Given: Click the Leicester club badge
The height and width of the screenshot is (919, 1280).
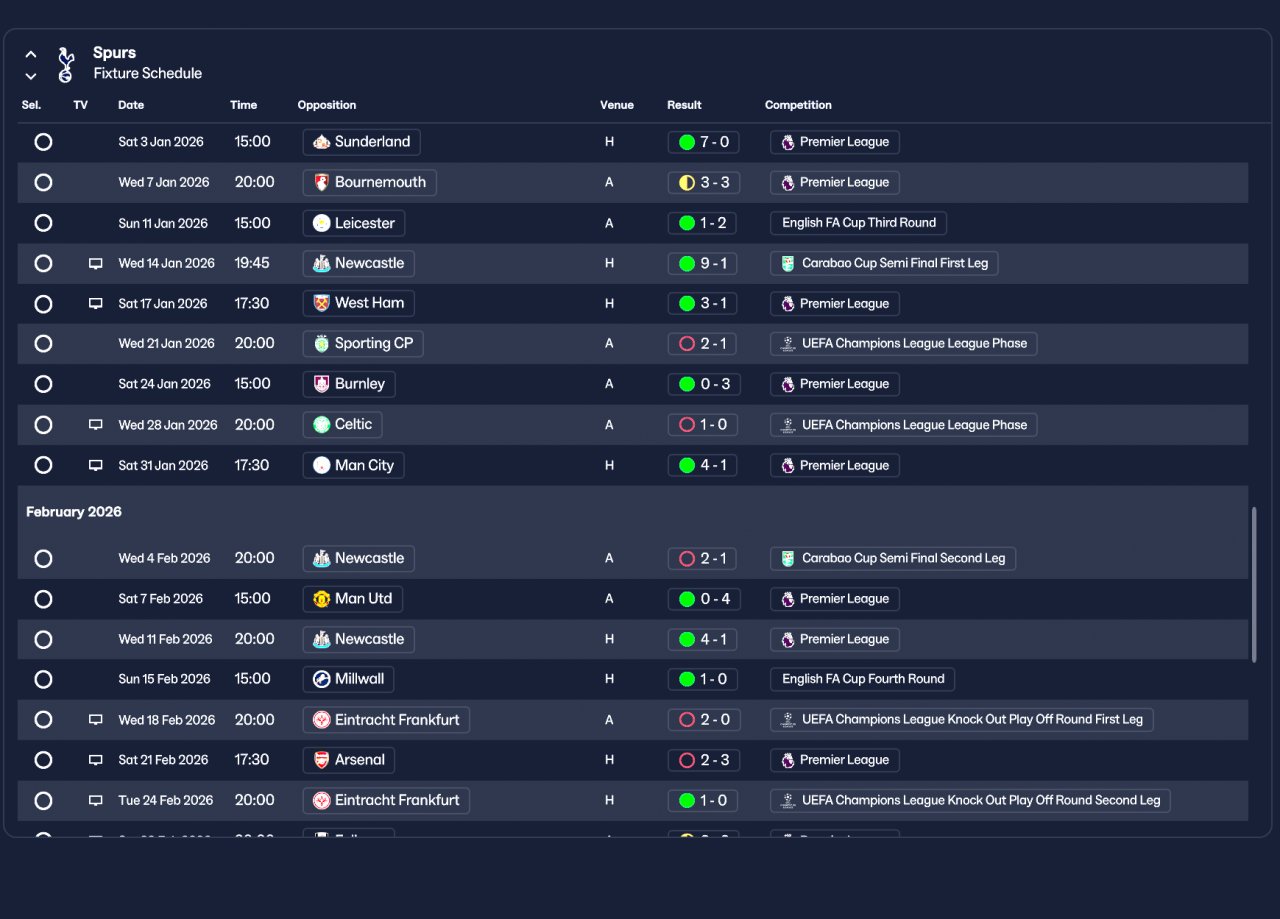Looking at the screenshot, I should click(321, 223).
